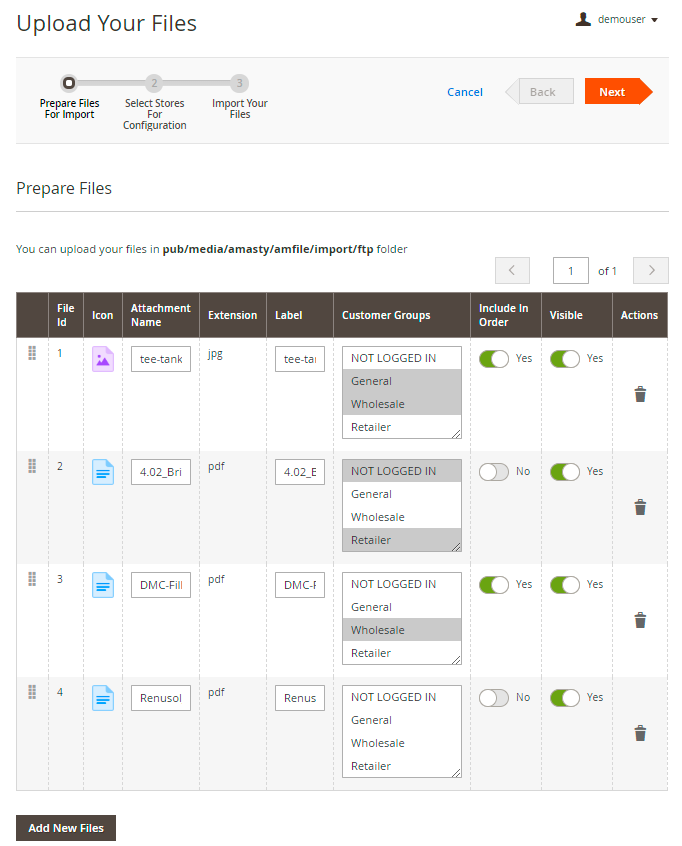Go to previous page of file grid
682x846 pixels.
pos(512,270)
